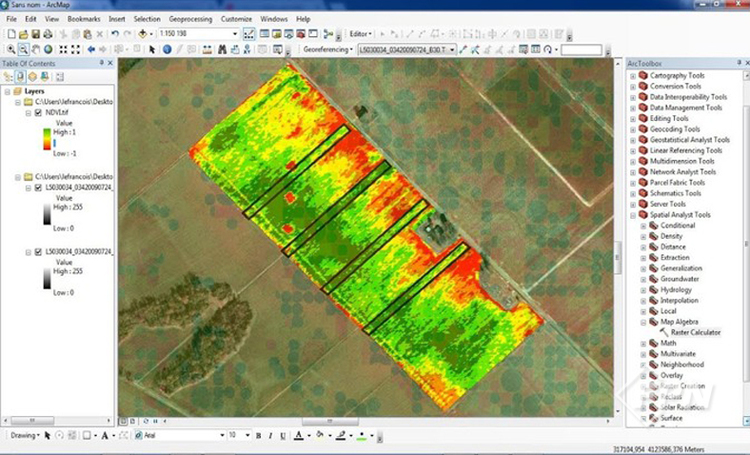Select the Zoom In tool
Viewport: 750px width, 455px height.
click(x=10, y=49)
